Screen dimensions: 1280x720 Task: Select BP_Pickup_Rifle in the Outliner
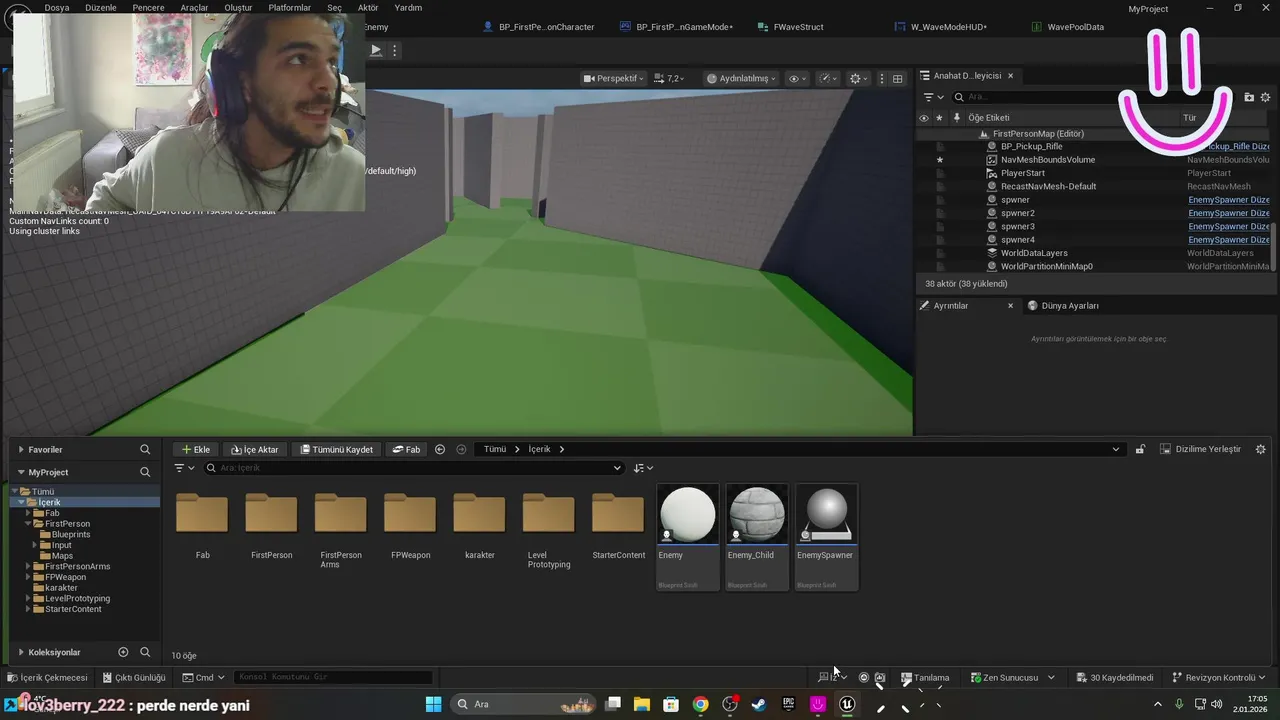point(1032,146)
